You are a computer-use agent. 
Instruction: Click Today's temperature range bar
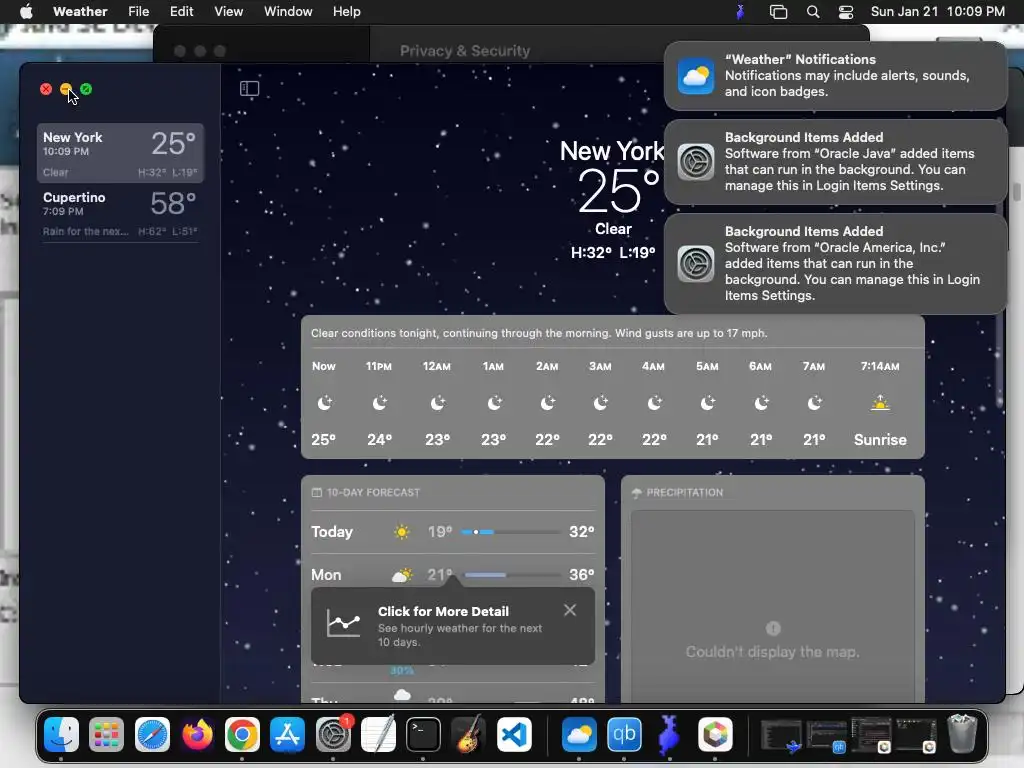pyautogui.click(x=510, y=532)
